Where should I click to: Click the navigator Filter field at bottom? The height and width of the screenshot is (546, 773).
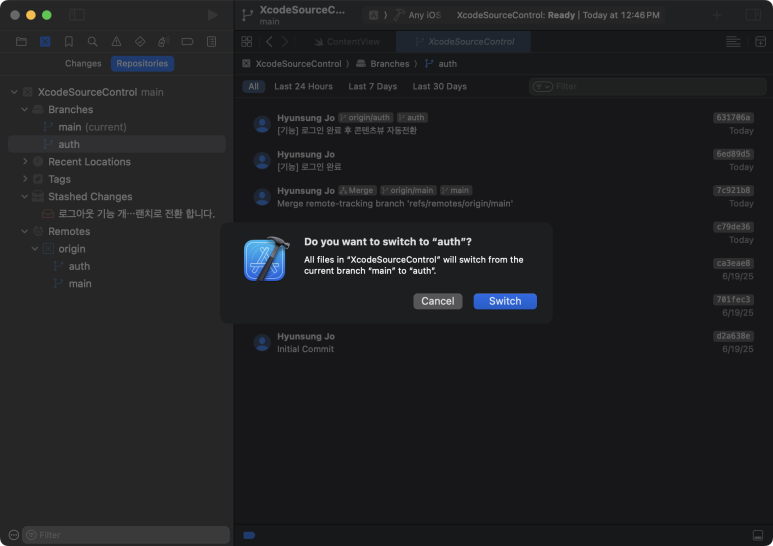[x=126, y=535]
